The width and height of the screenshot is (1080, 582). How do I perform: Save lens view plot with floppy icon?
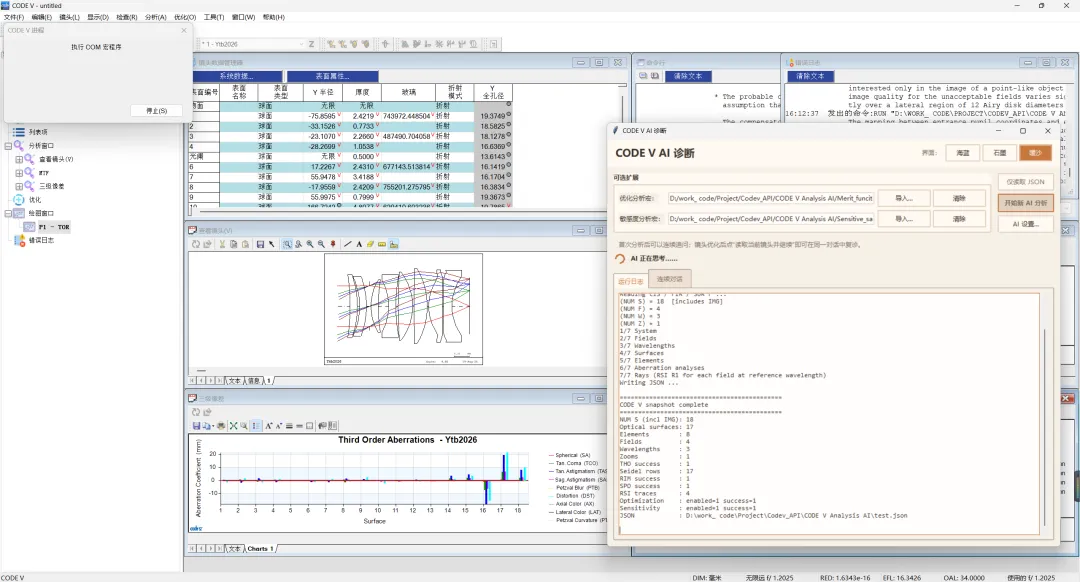(x=260, y=245)
